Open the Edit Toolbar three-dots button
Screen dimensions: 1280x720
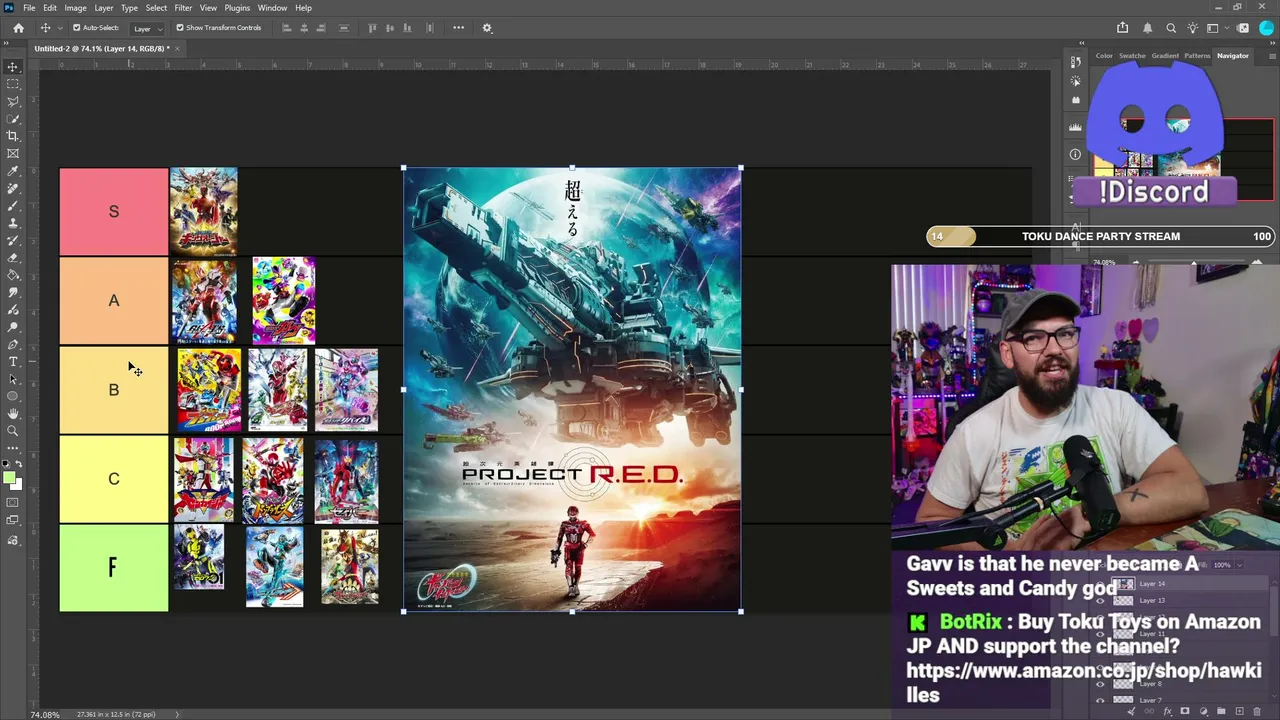(13, 448)
